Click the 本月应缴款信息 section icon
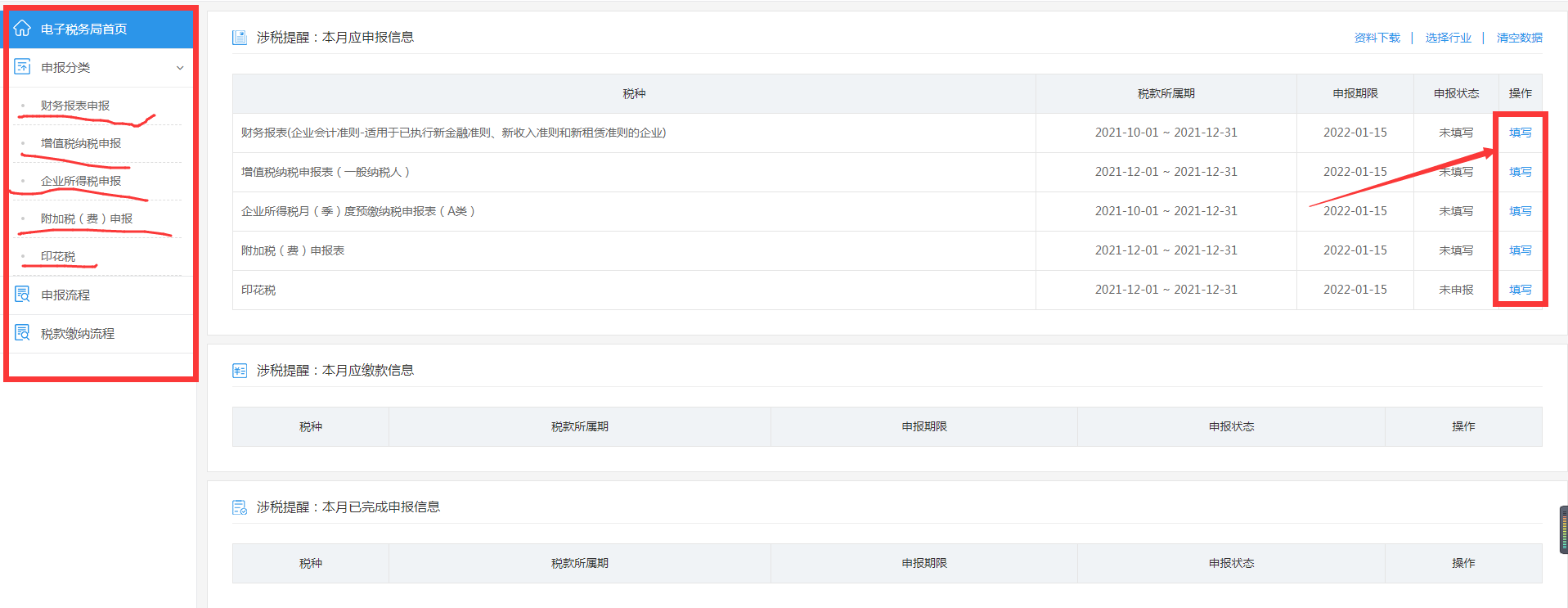 240,371
